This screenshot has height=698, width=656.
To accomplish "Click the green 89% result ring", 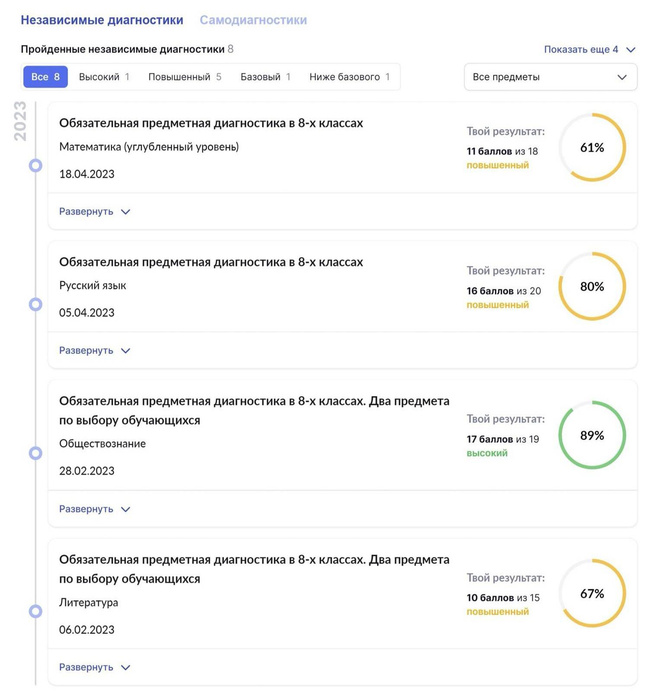I will 592,436.
